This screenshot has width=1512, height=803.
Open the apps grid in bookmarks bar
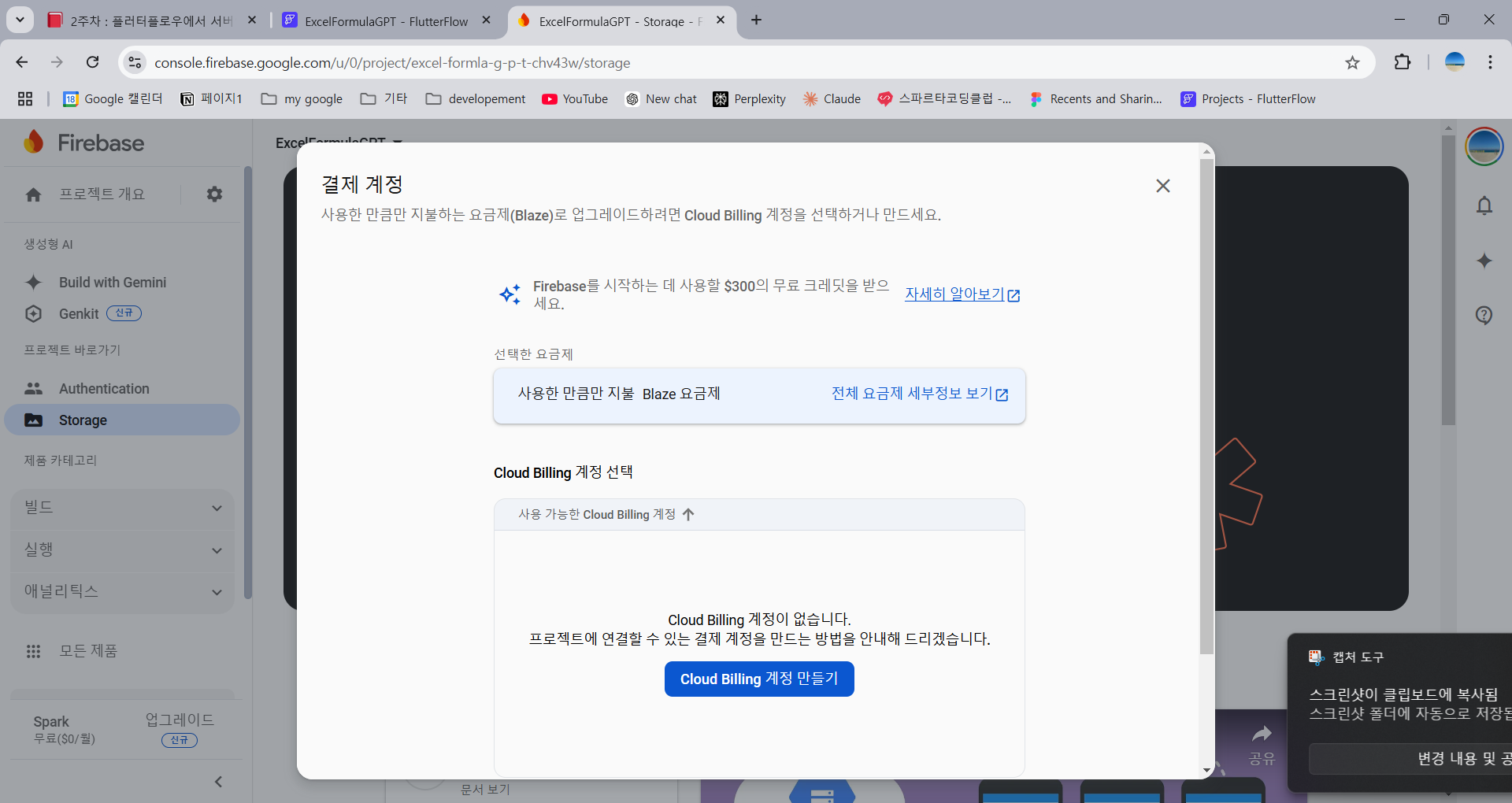(x=25, y=98)
